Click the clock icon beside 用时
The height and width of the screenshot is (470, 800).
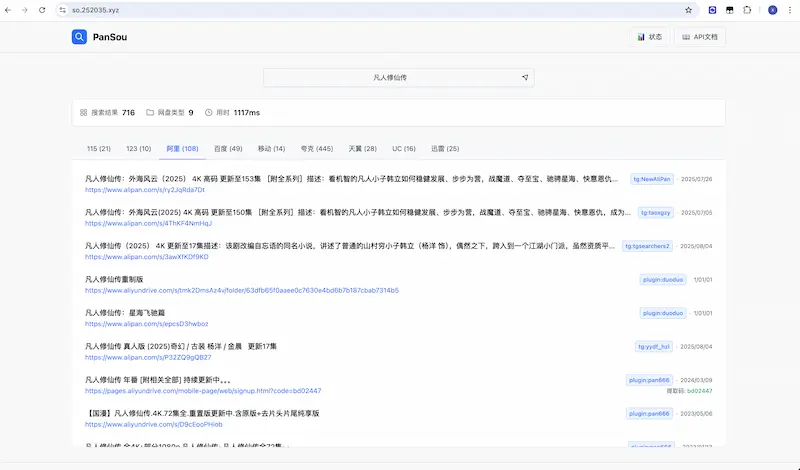tap(209, 112)
